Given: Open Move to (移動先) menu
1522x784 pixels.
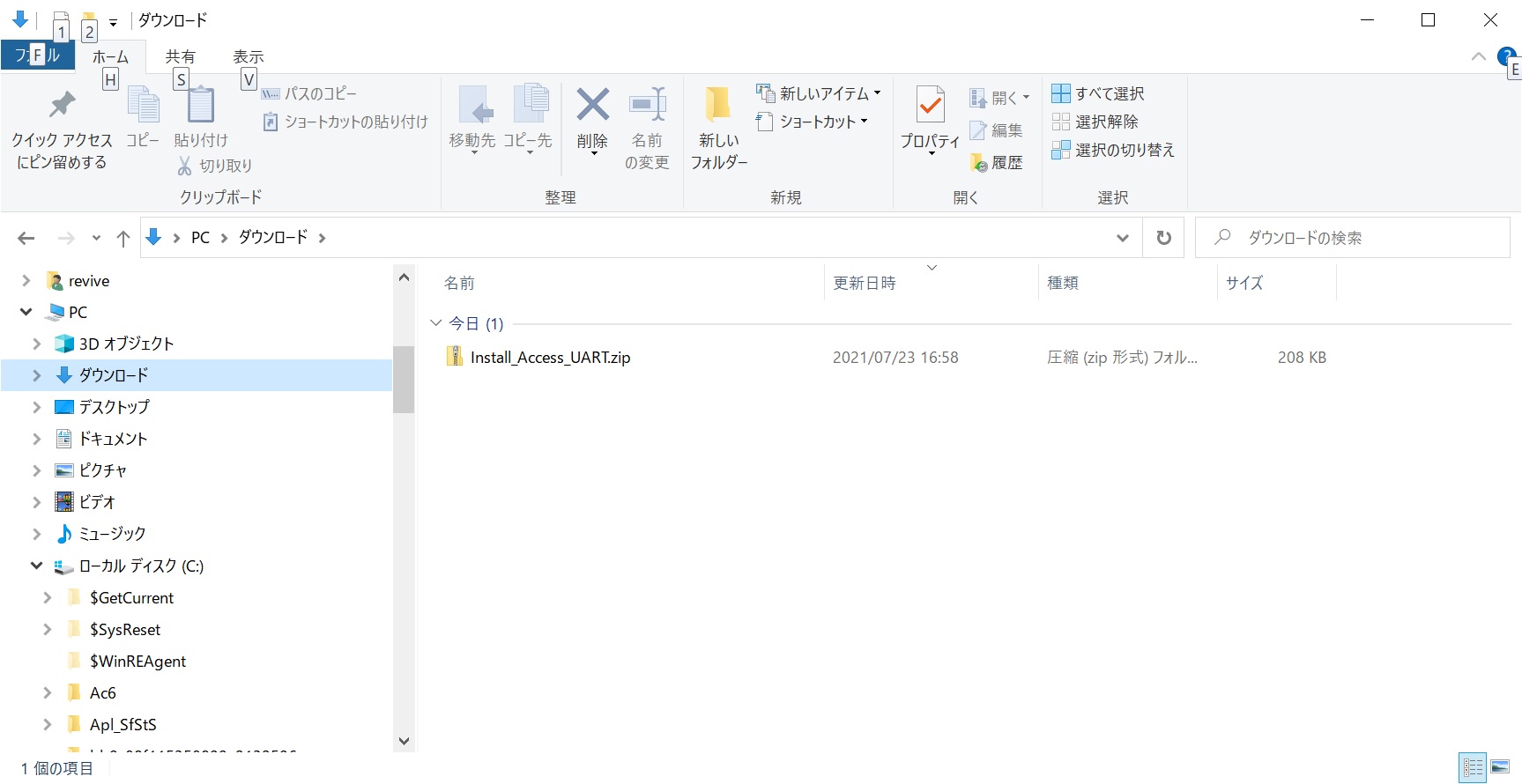Looking at the screenshot, I should (x=472, y=121).
